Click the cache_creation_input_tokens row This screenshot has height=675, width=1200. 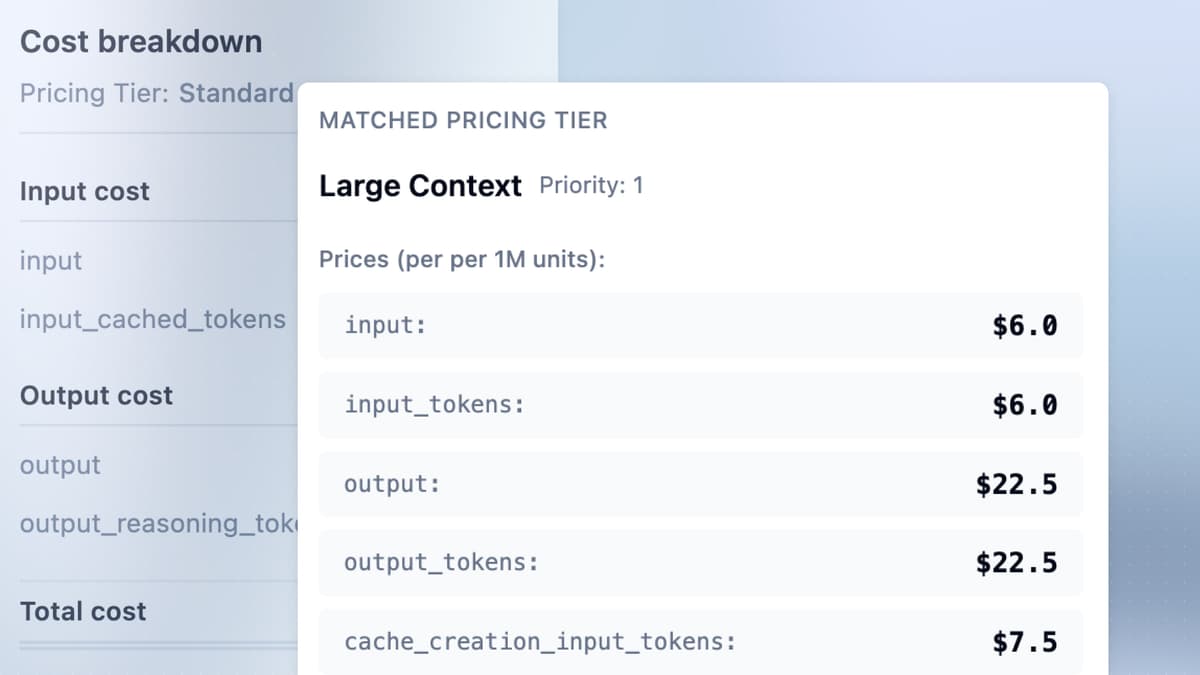click(700, 641)
